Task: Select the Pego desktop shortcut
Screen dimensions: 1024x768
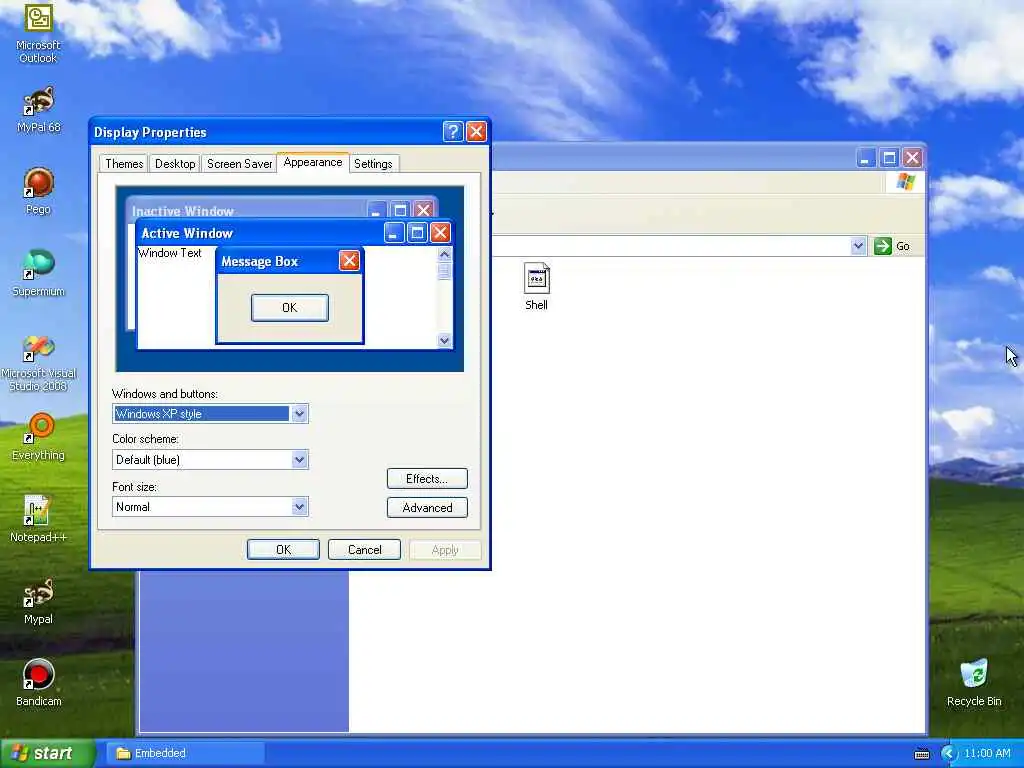Action: 38,191
